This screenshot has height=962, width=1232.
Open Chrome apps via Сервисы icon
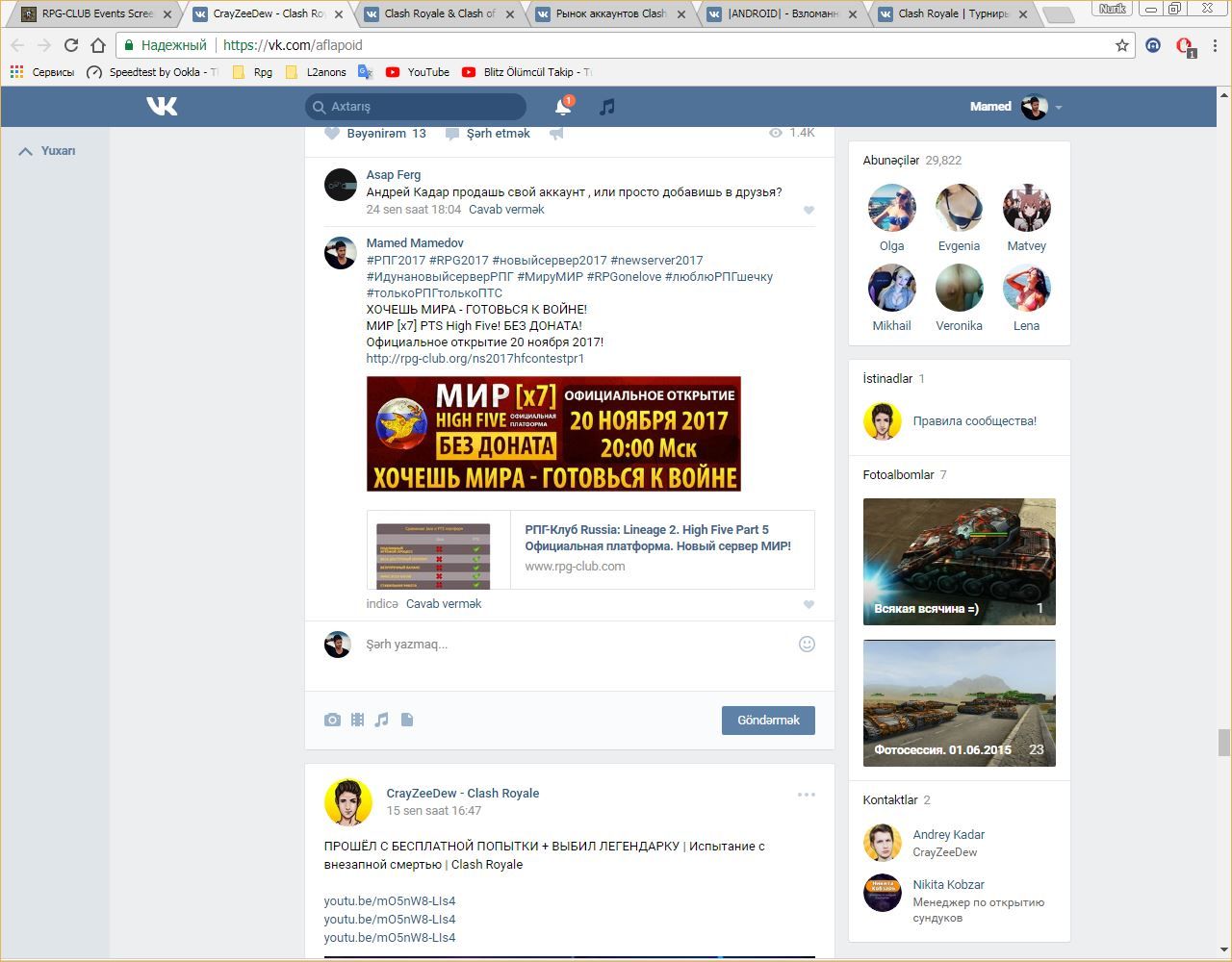(x=16, y=72)
